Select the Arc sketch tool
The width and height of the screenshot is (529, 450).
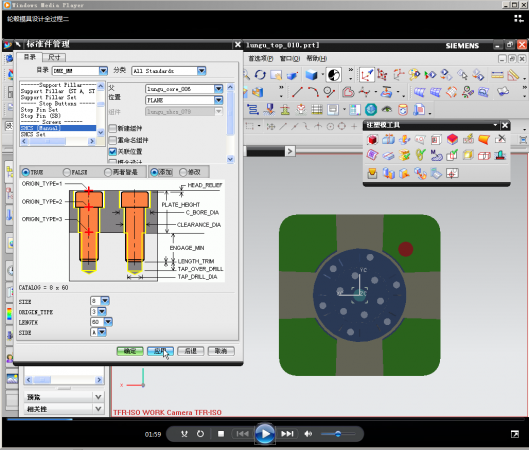(x=313, y=91)
